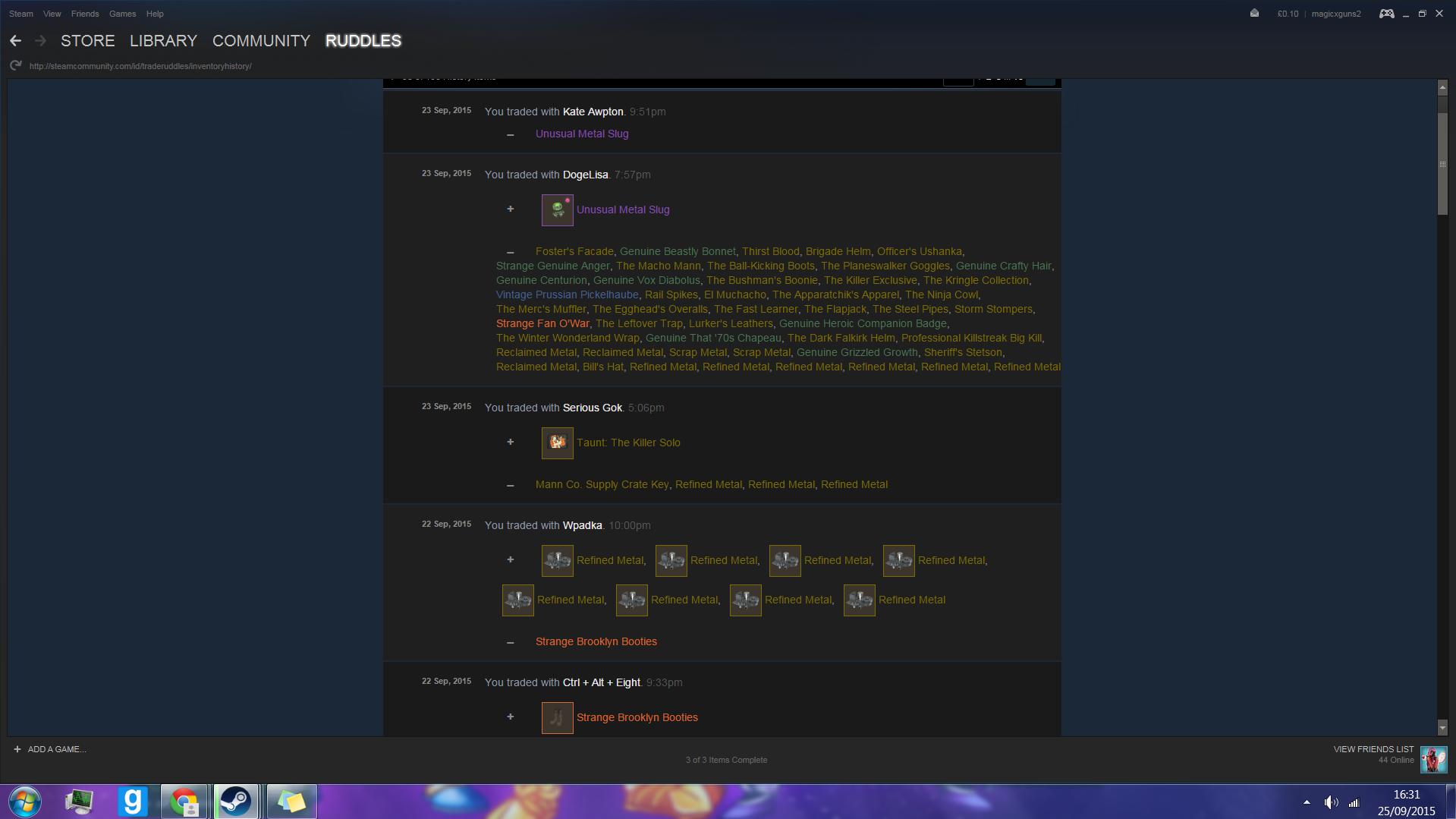Click the reload page icon

(15, 66)
